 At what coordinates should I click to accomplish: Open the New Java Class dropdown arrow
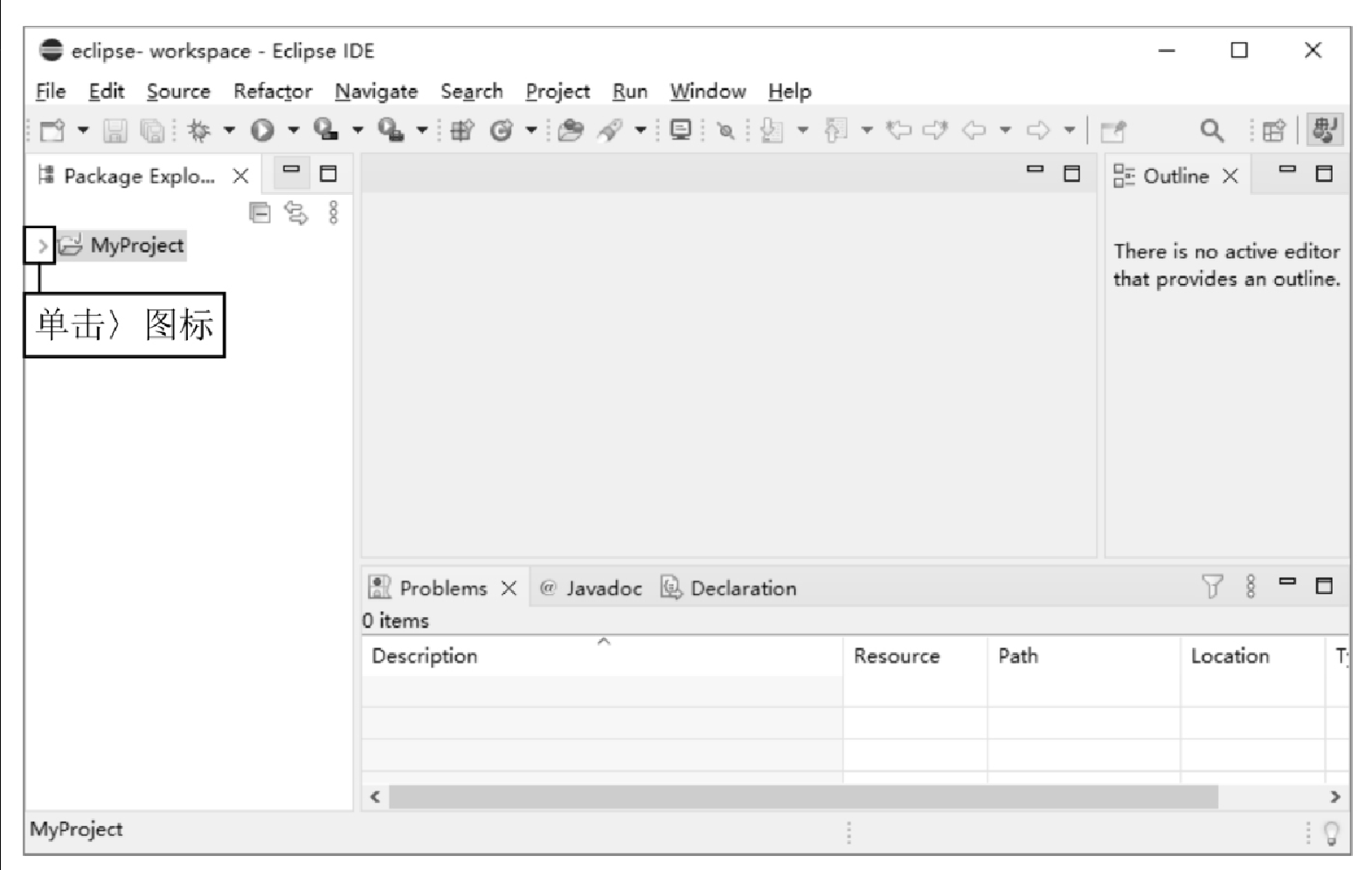point(530,130)
